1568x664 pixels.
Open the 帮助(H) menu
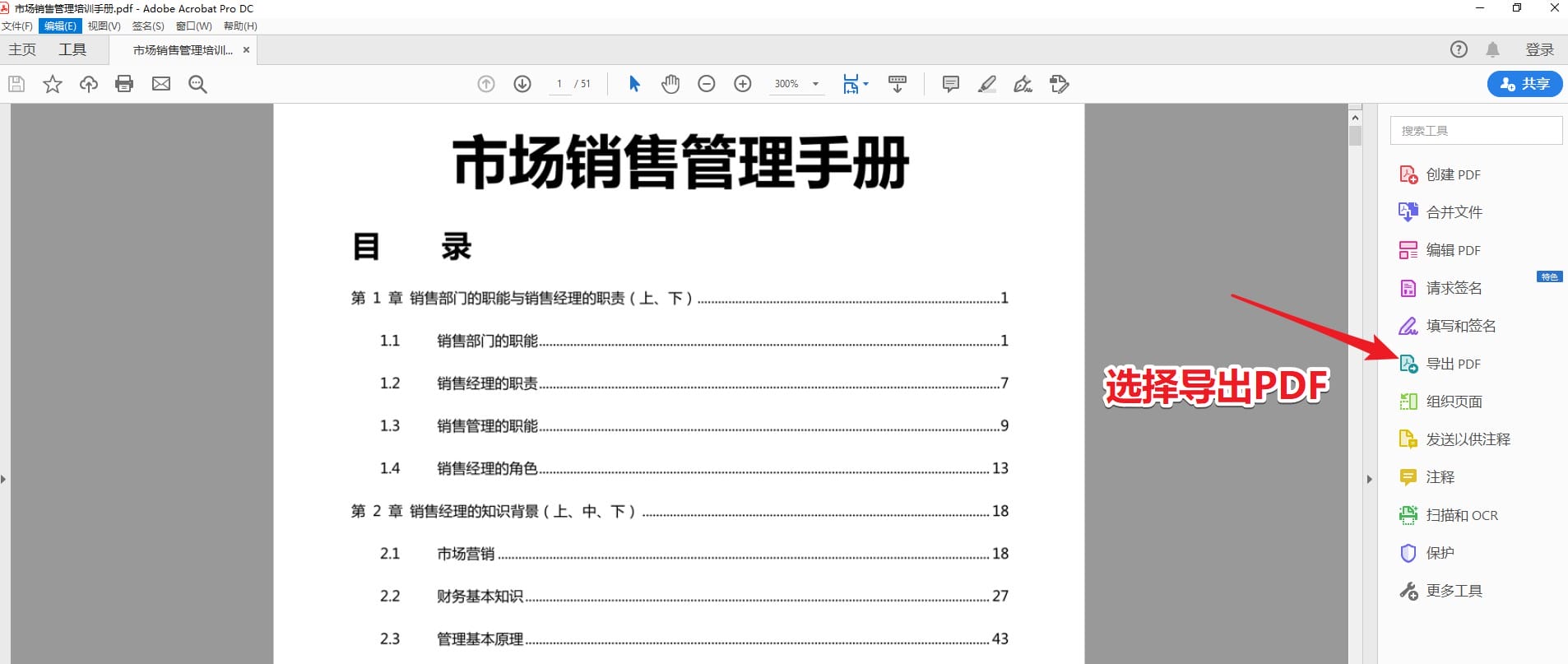click(240, 26)
